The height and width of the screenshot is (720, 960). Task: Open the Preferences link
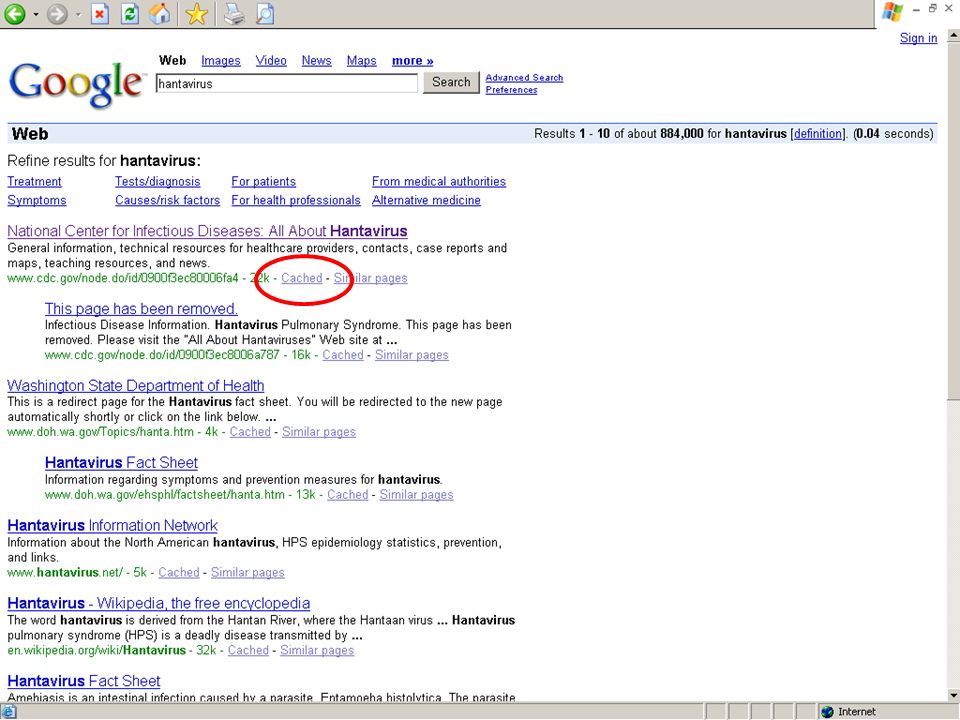point(511,90)
